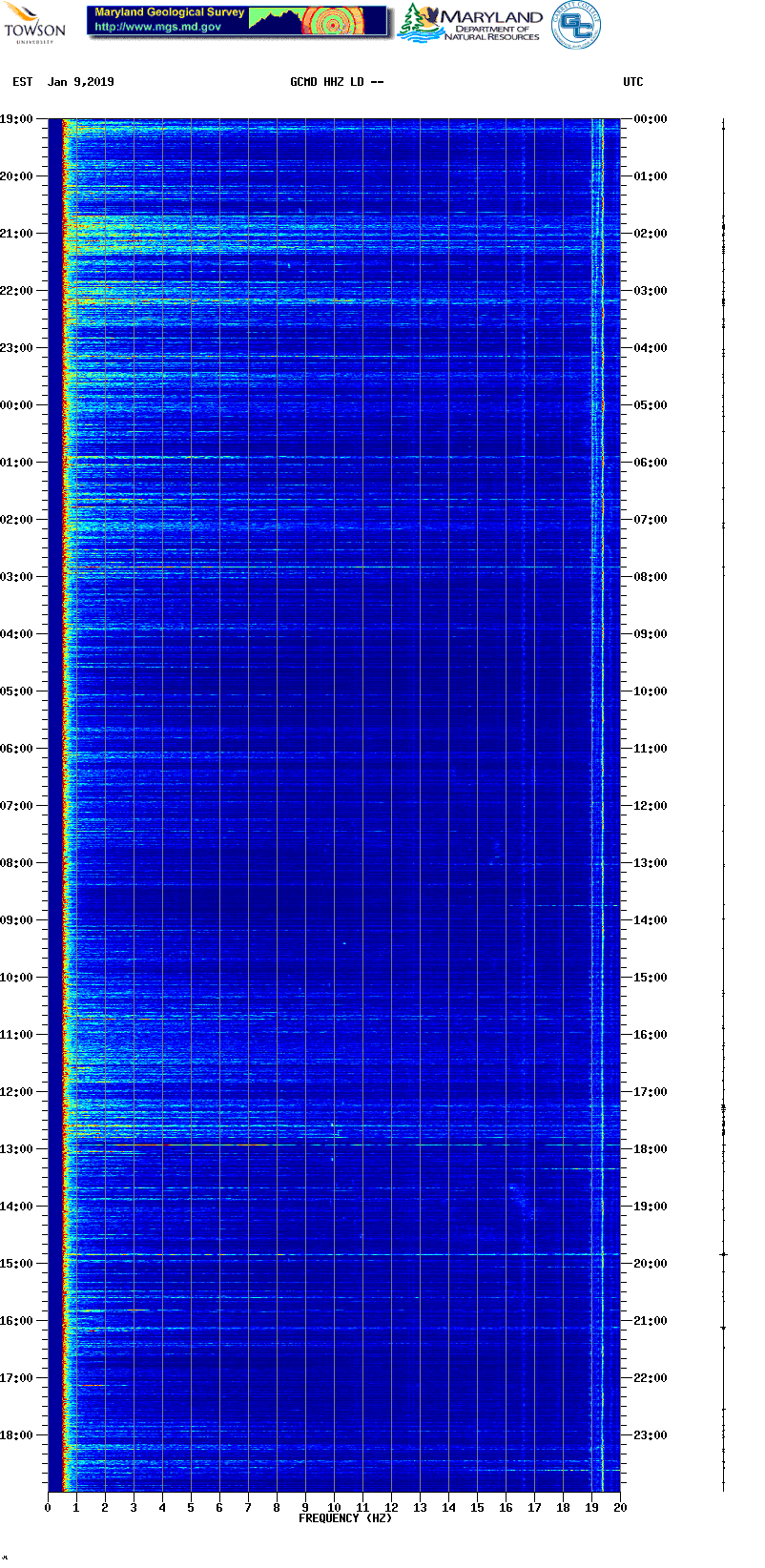
Task: Click the Garrett College circular seal logo
Action: tap(576, 25)
